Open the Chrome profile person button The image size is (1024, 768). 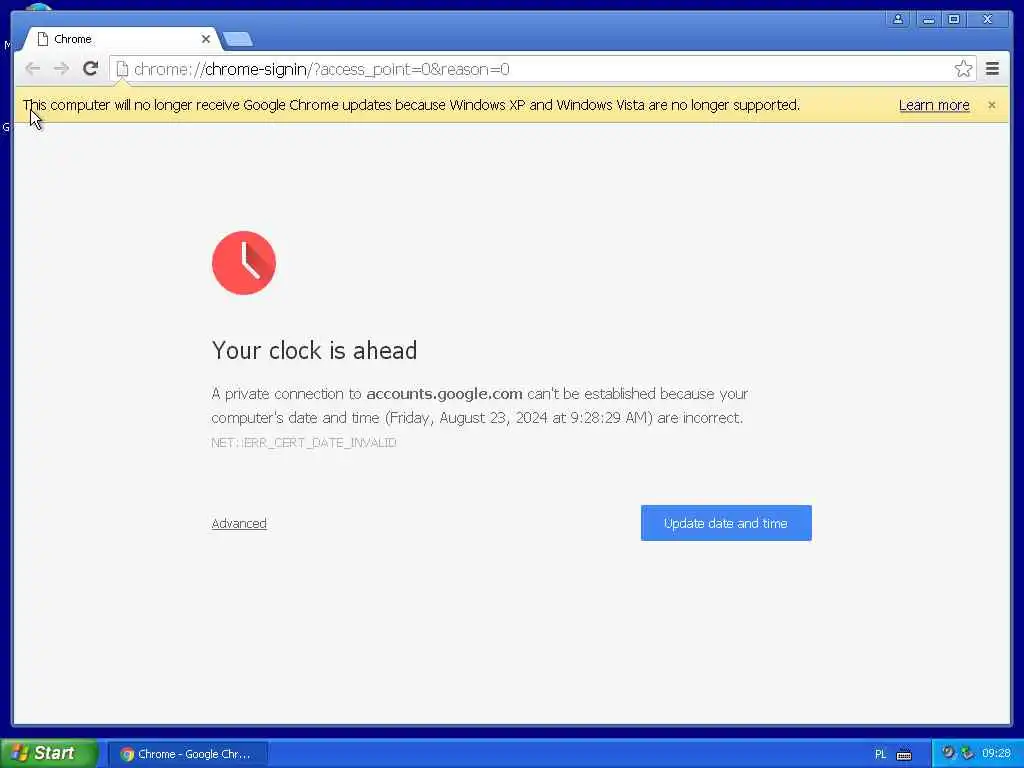point(899,19)
